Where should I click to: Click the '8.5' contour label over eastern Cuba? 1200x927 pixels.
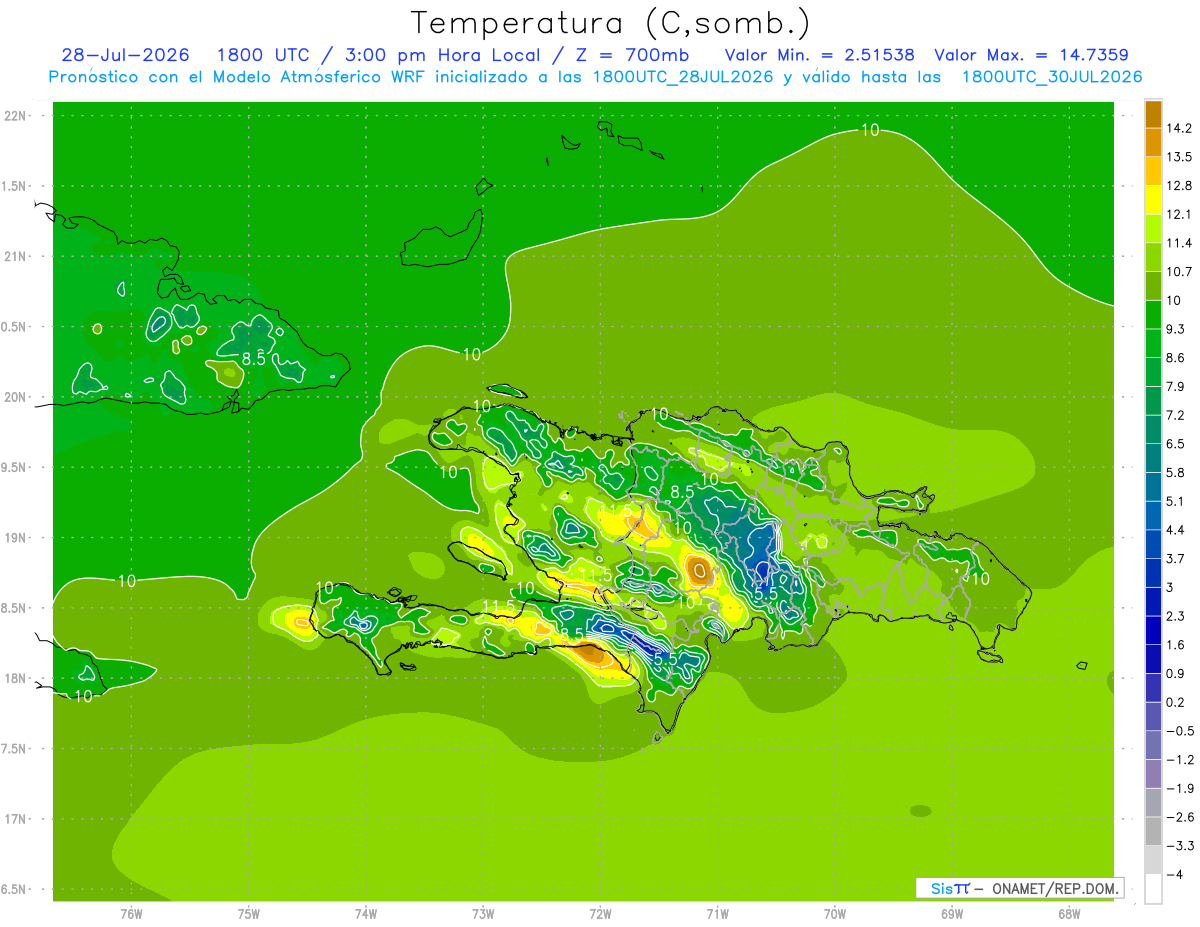(x=254, y=358)
